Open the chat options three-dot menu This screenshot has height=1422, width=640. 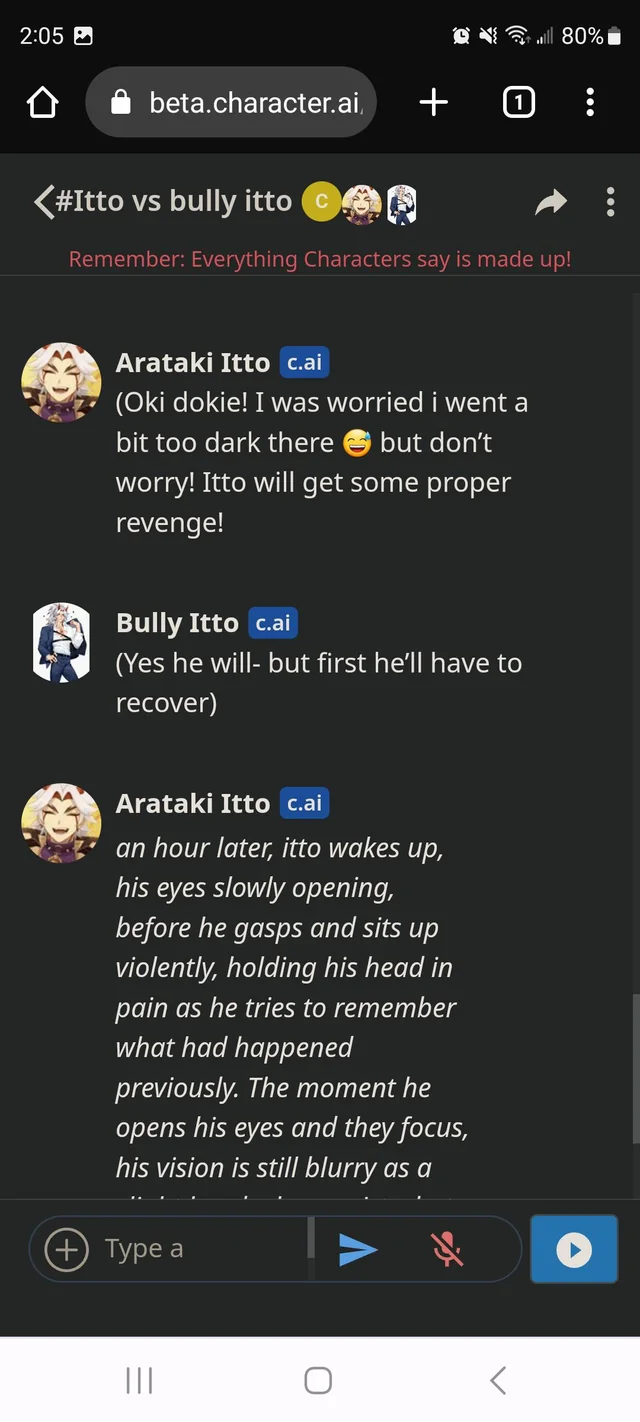(610, 202)
